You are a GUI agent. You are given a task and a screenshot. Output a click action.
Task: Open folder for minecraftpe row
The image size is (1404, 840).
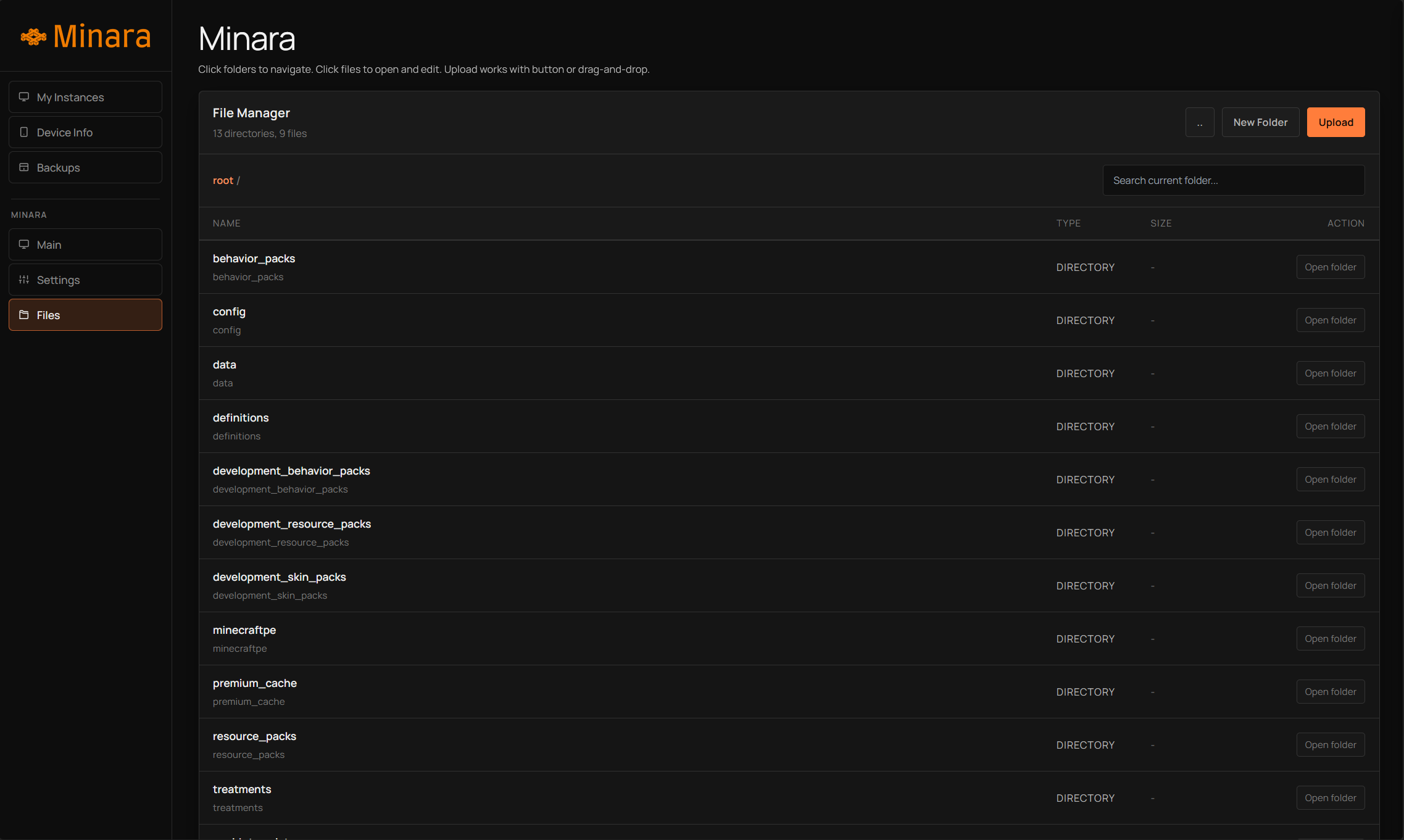click(x=1331, y=639)
